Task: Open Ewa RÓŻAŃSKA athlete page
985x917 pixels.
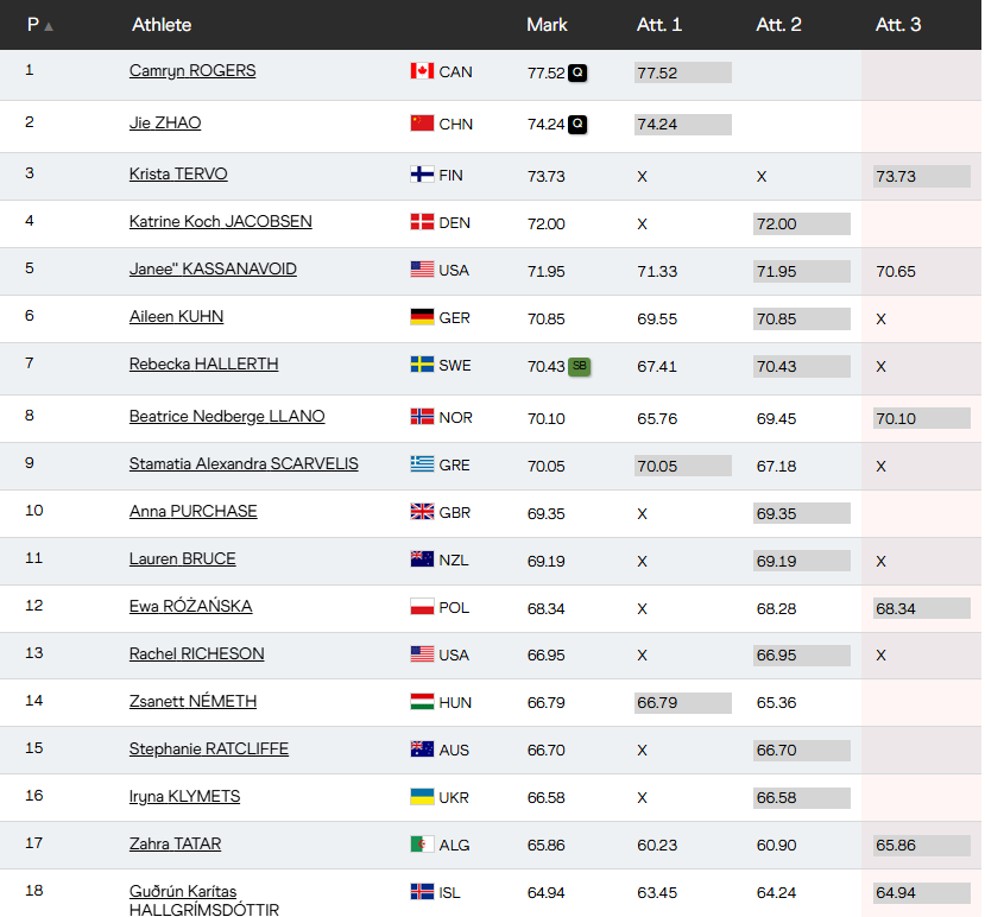Action: 190,606
